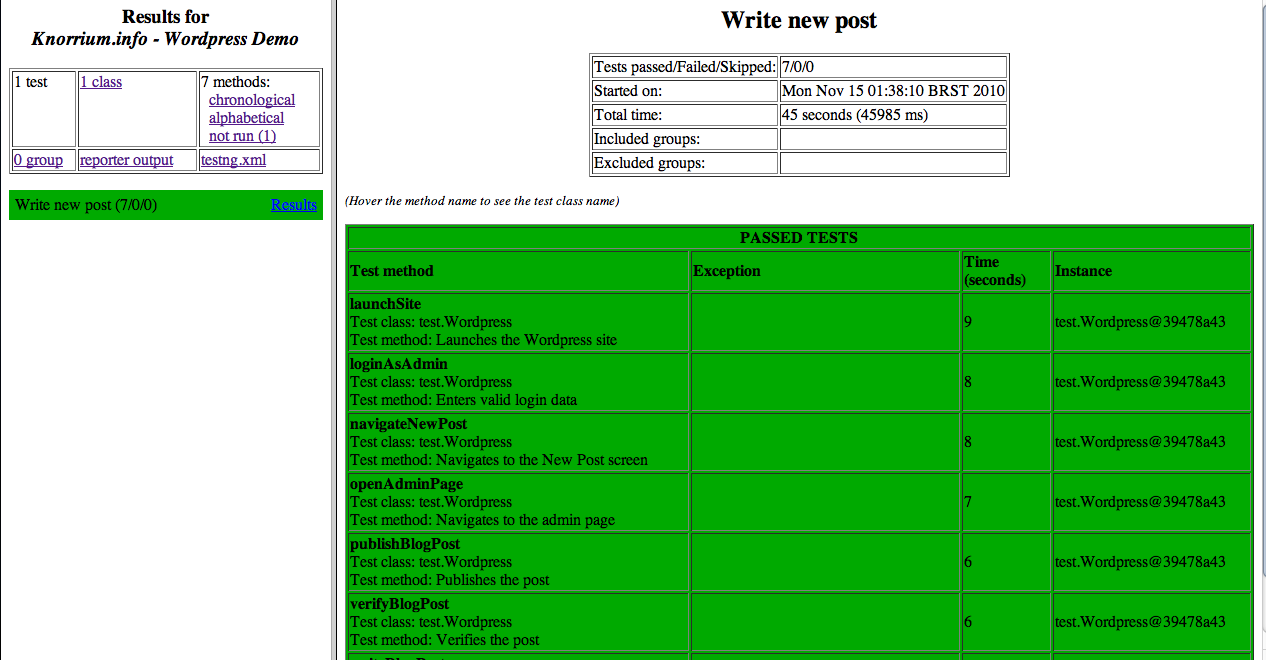Image resolution: width=1266 pixels, height=660 pixels.
Task: Open the '1 class' link
Action: 101,82
